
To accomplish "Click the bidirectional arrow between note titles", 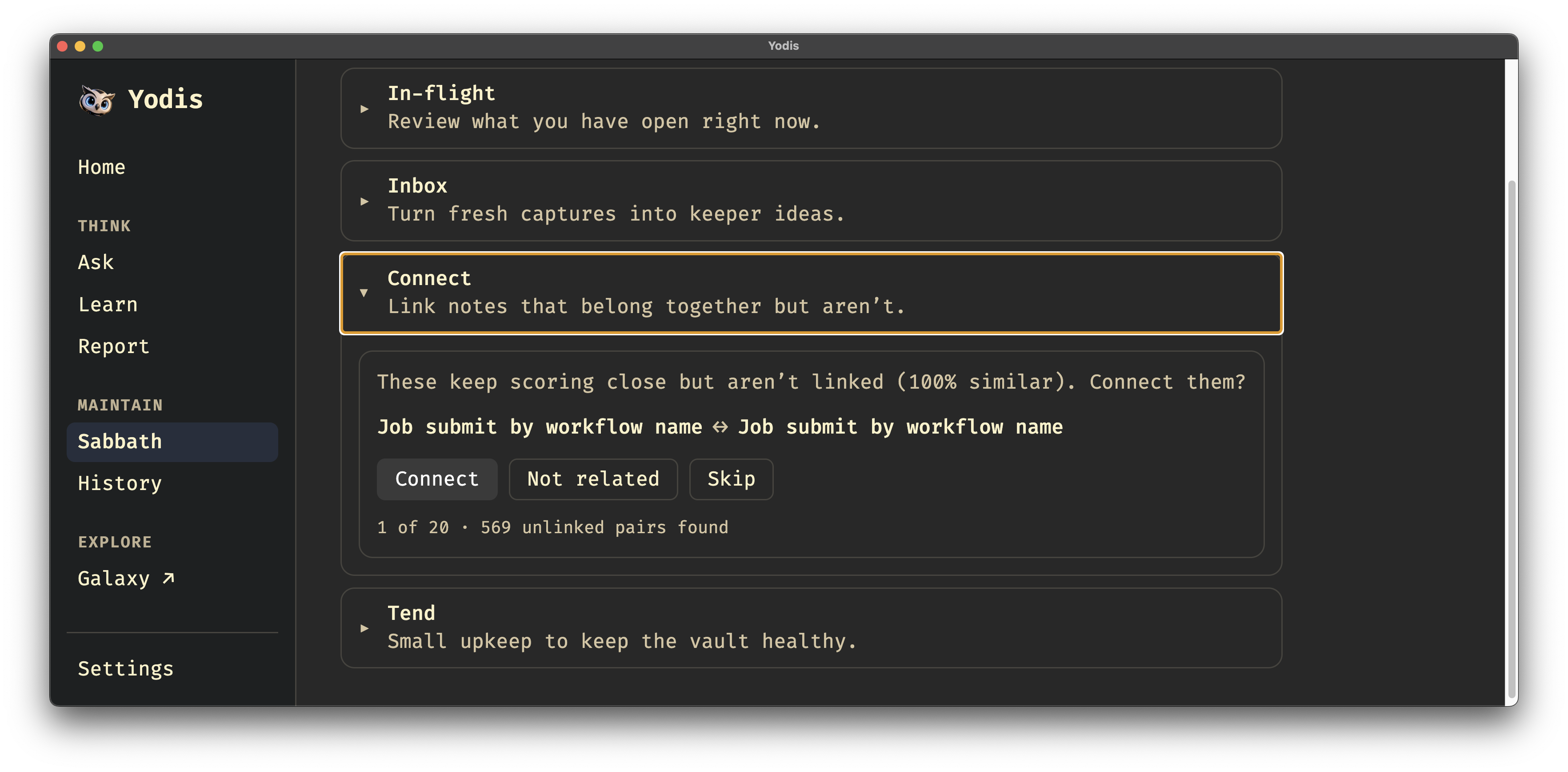I will 720,427.
